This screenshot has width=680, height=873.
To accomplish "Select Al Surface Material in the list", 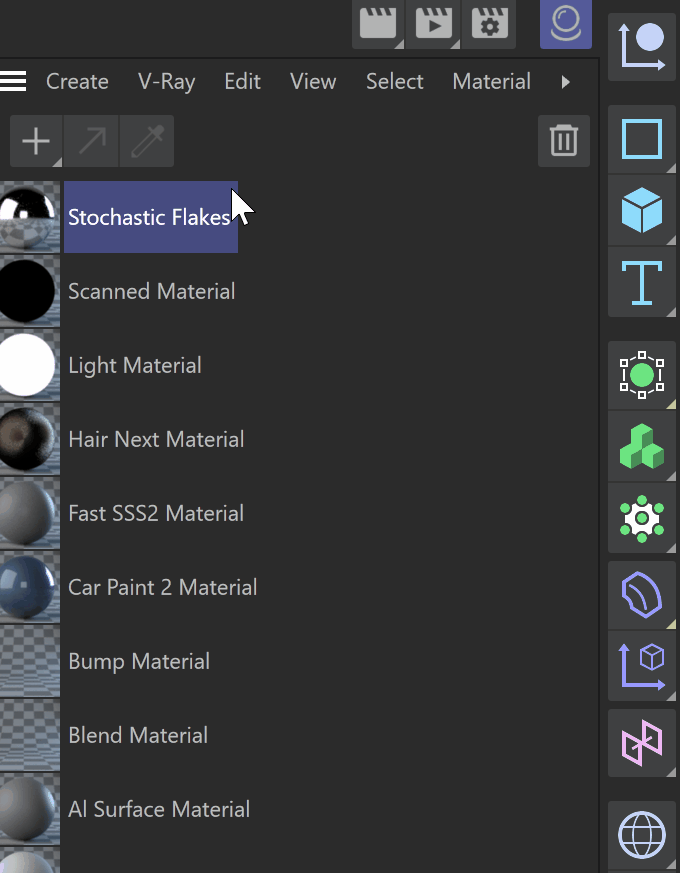I will point(159,810).
